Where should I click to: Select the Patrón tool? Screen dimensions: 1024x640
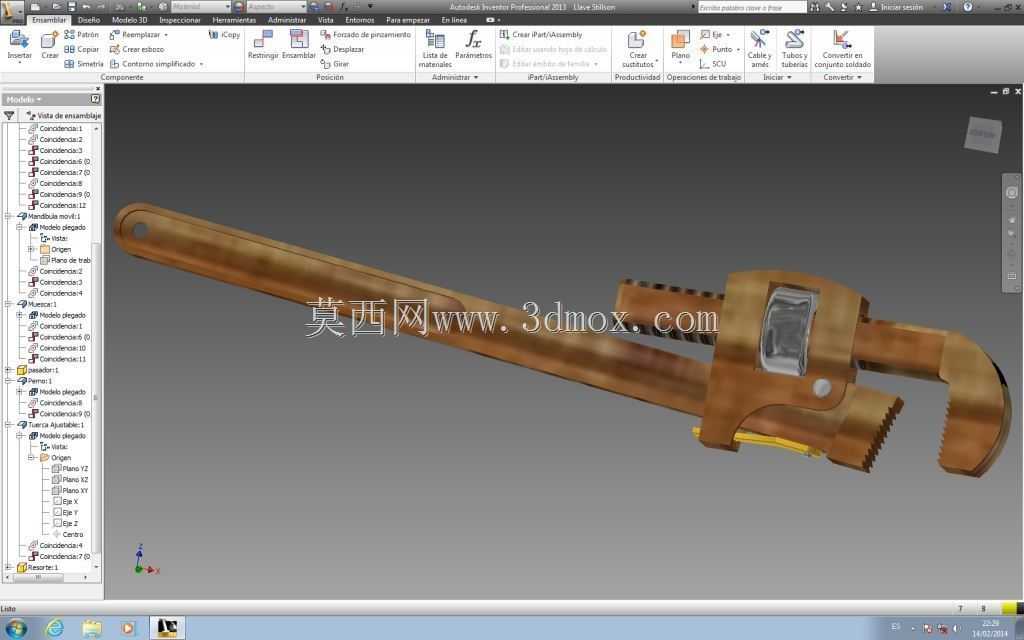82,35
